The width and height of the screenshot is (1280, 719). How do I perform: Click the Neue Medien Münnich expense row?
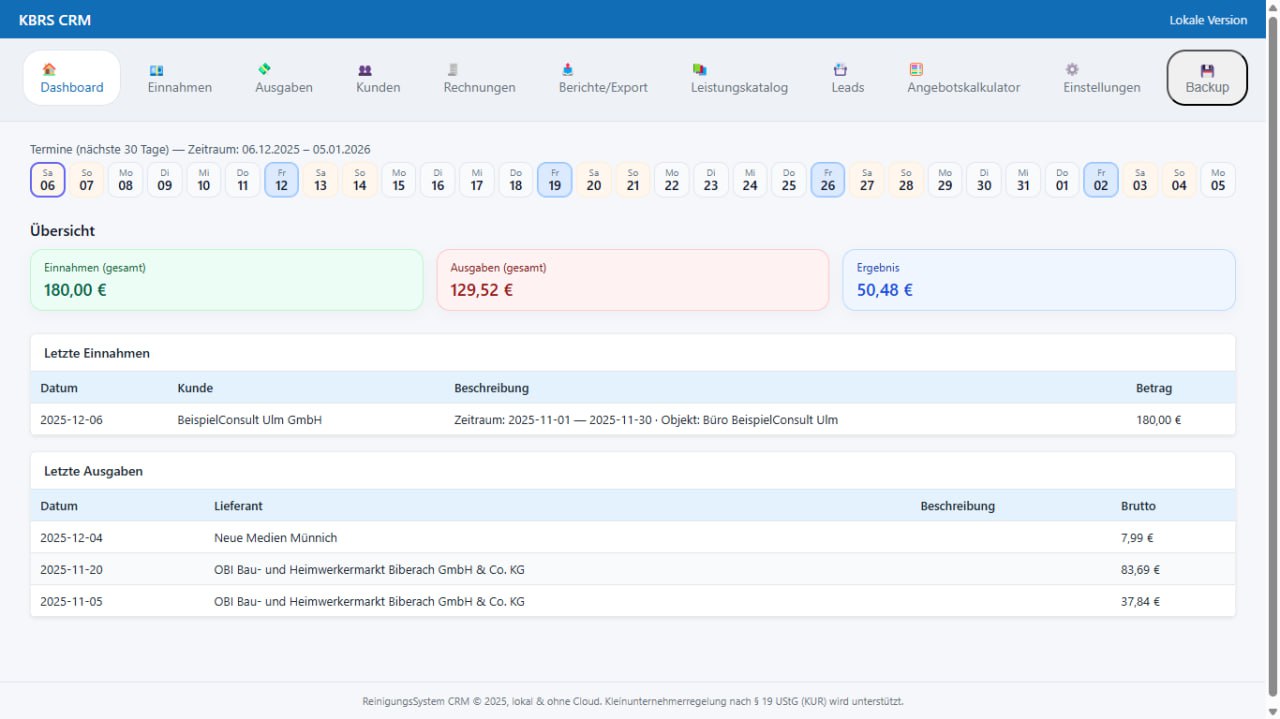[x=275, y=538]
